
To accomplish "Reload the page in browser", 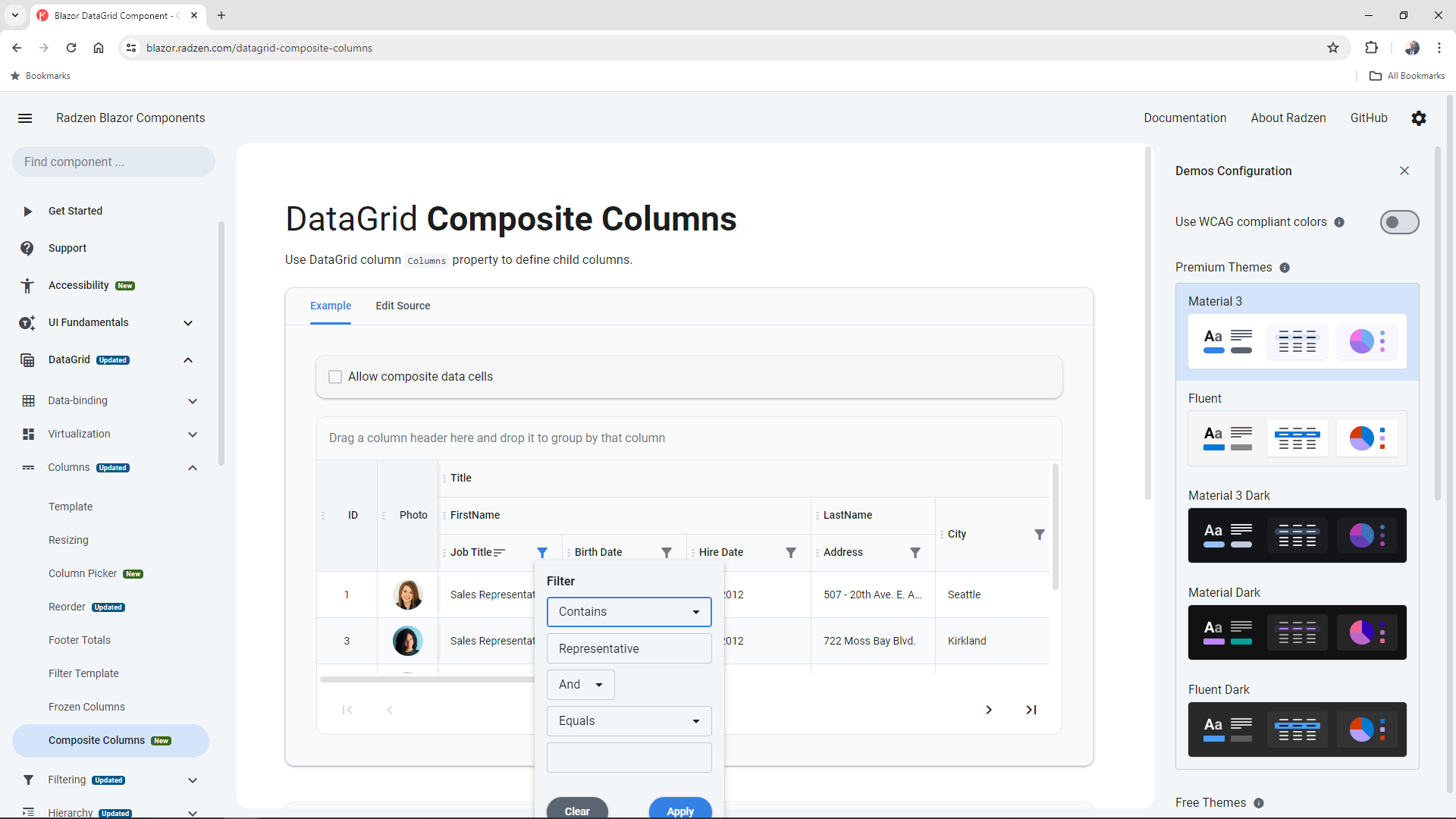I will 71,48.
